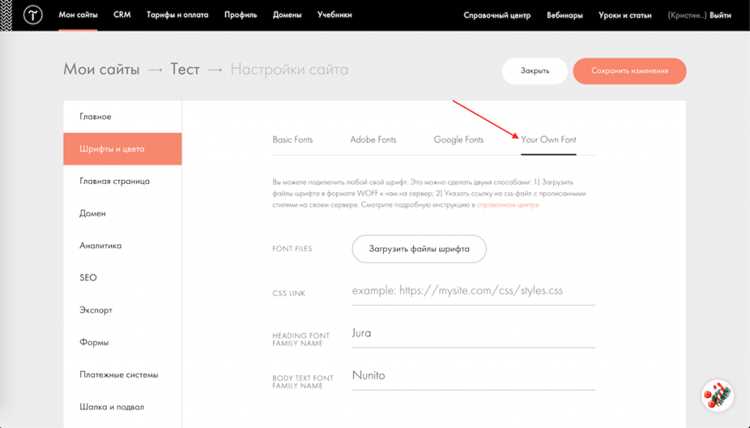Open the Домены menu item
Image resolution: width=750 pixels, height=428 pixels.
[x=287, y=15]
